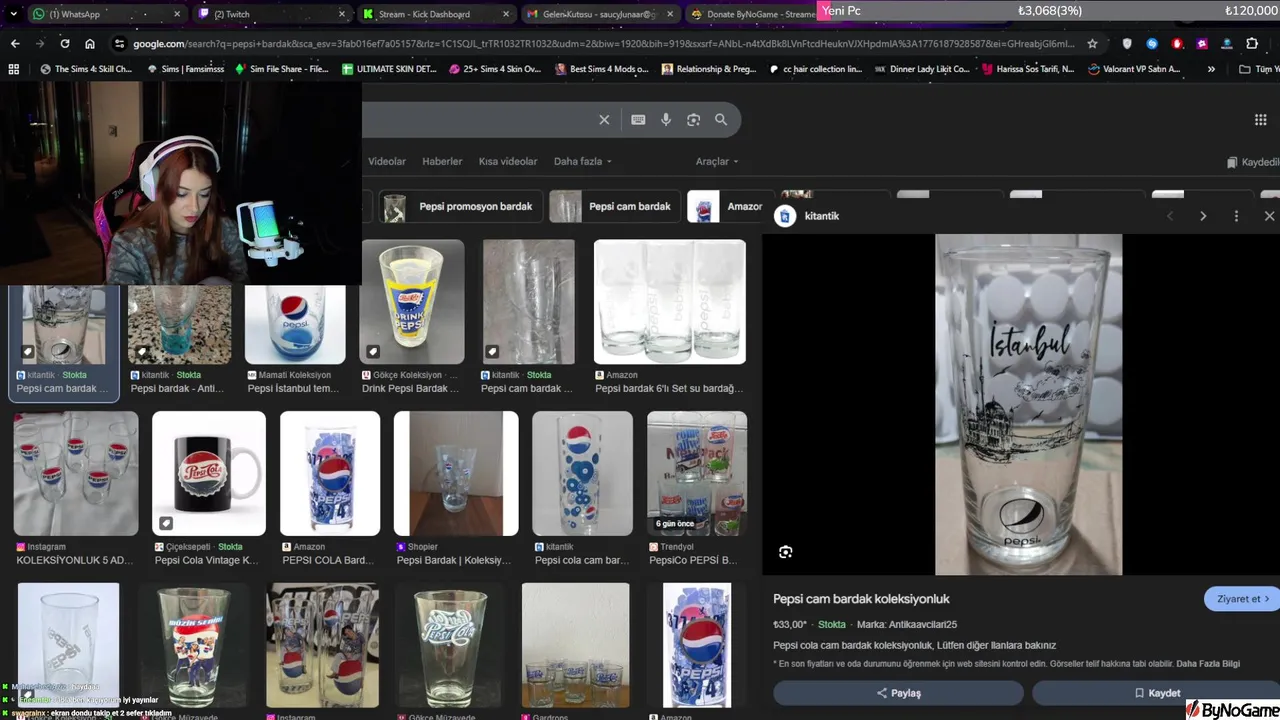Image resolution: width=1280 pixels, height=720 pixels.
Task: Open Trendyol PepsiCo PEPSİ B thumbnail
Action: (x=697, y=473)
